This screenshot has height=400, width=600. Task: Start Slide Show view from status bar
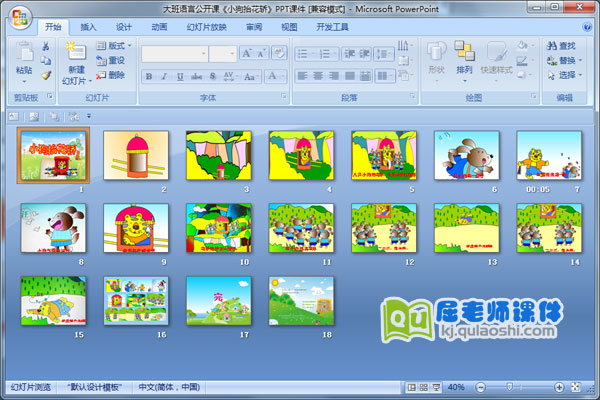437,387
